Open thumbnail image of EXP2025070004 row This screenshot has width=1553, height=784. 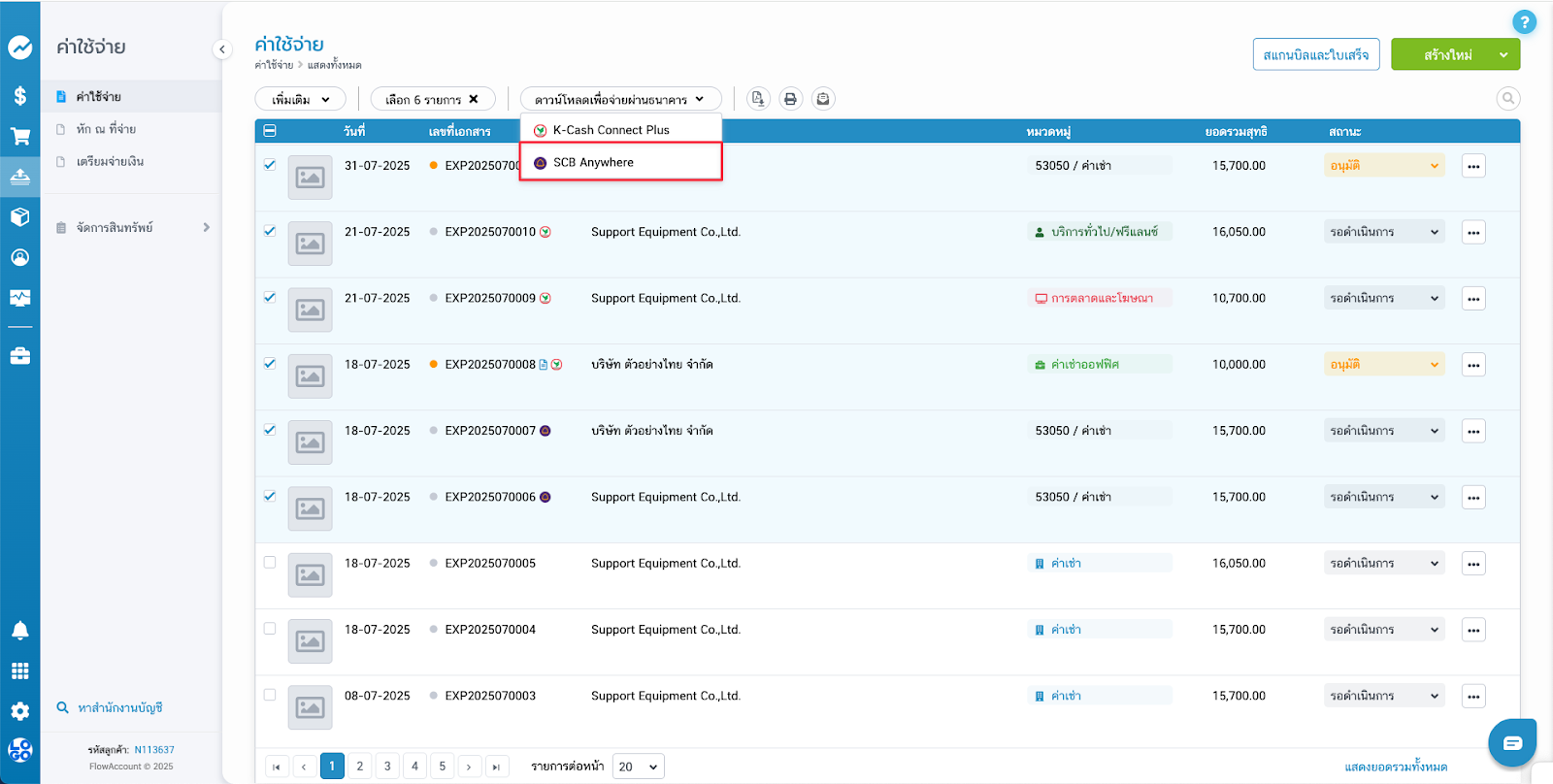[x=311, y=641]
